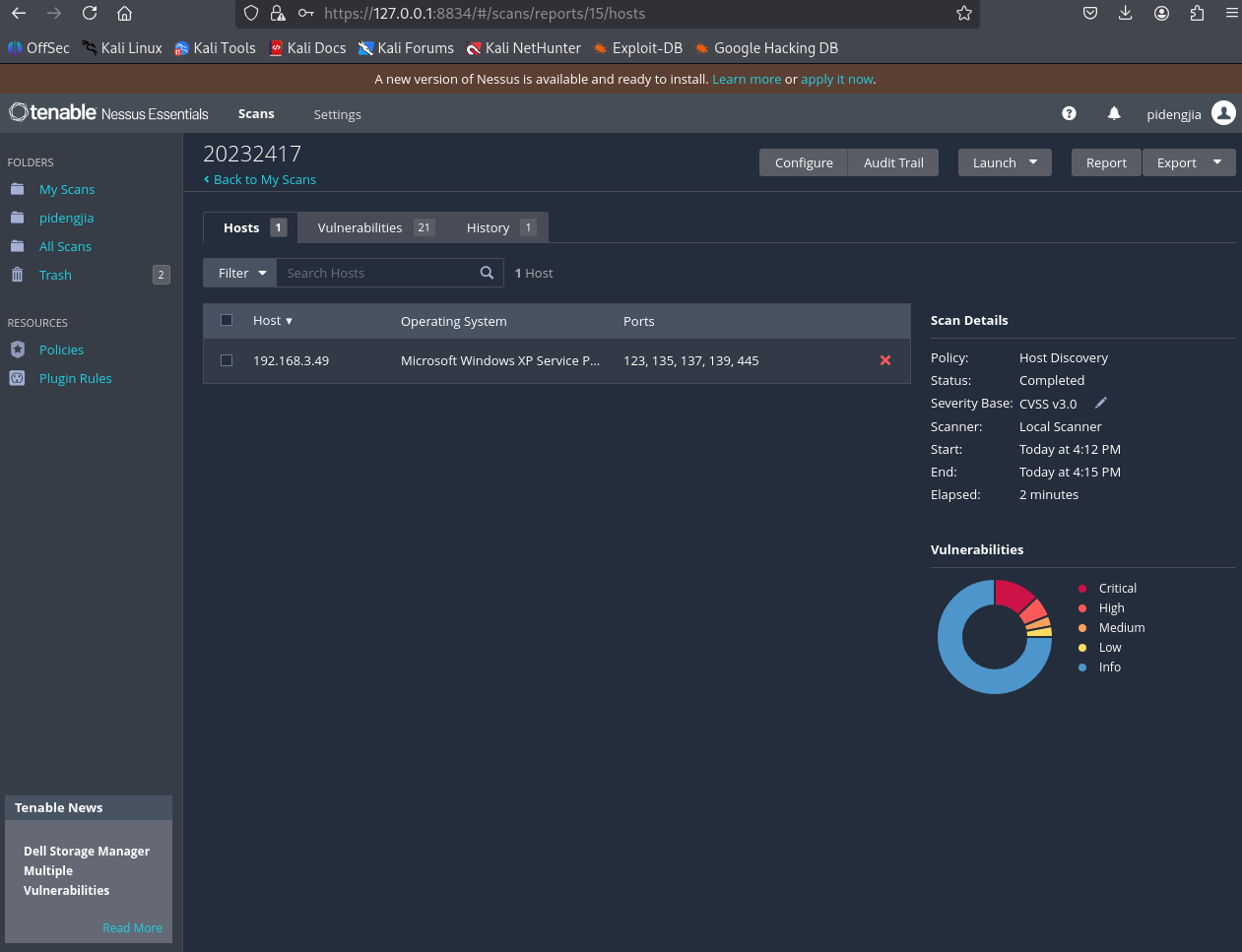Bookmark page with star icon
The height and width of the screenshot is (952, 1242).
tap(964, 14)
